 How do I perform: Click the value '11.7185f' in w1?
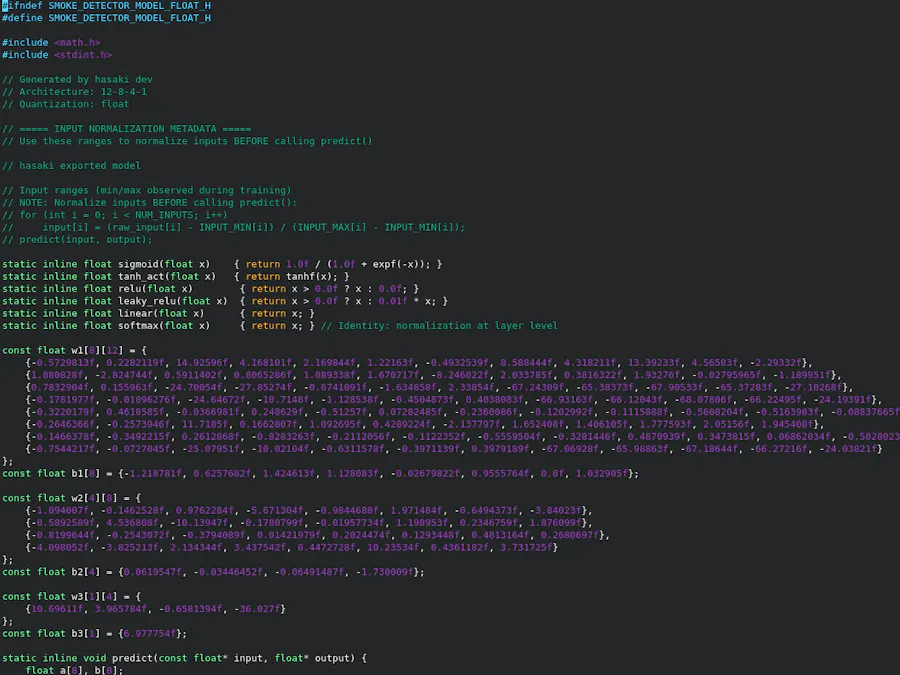click(204, 424)
